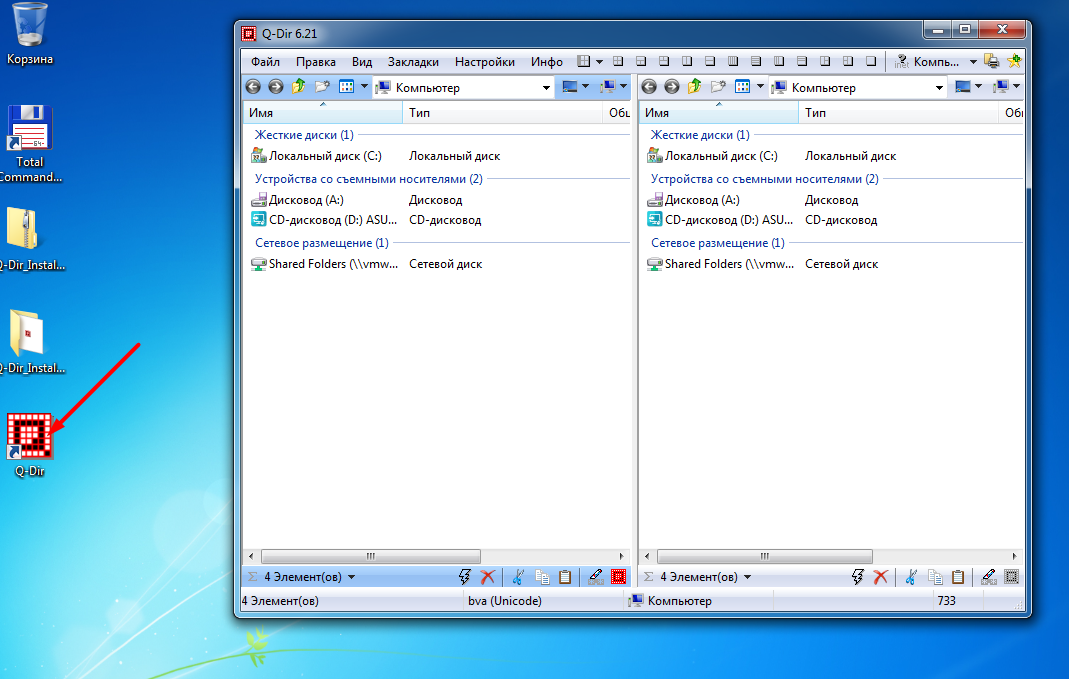Expand left pane view mode arrow
This screenshot has height=679, width=1069.
point(364,87)
